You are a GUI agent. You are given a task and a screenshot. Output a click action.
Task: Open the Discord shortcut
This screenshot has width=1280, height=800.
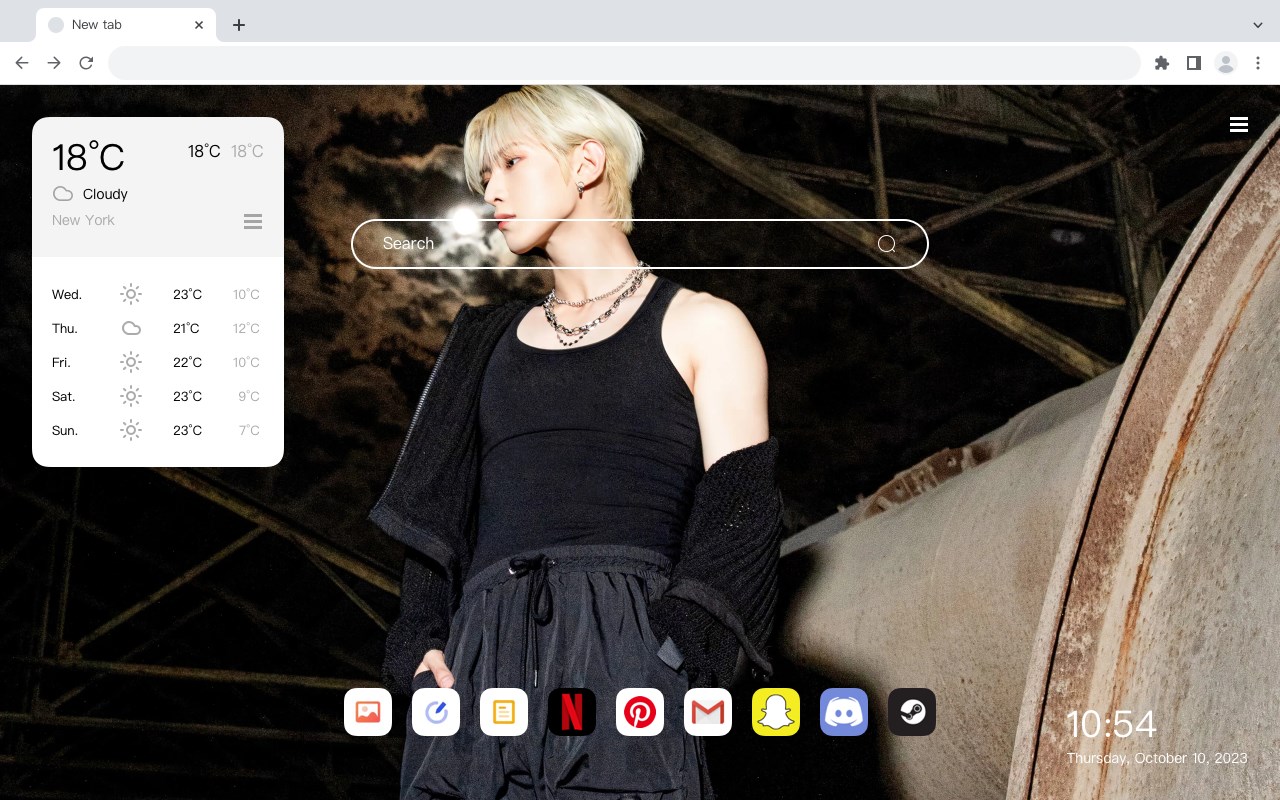click(x=844, y=712)
